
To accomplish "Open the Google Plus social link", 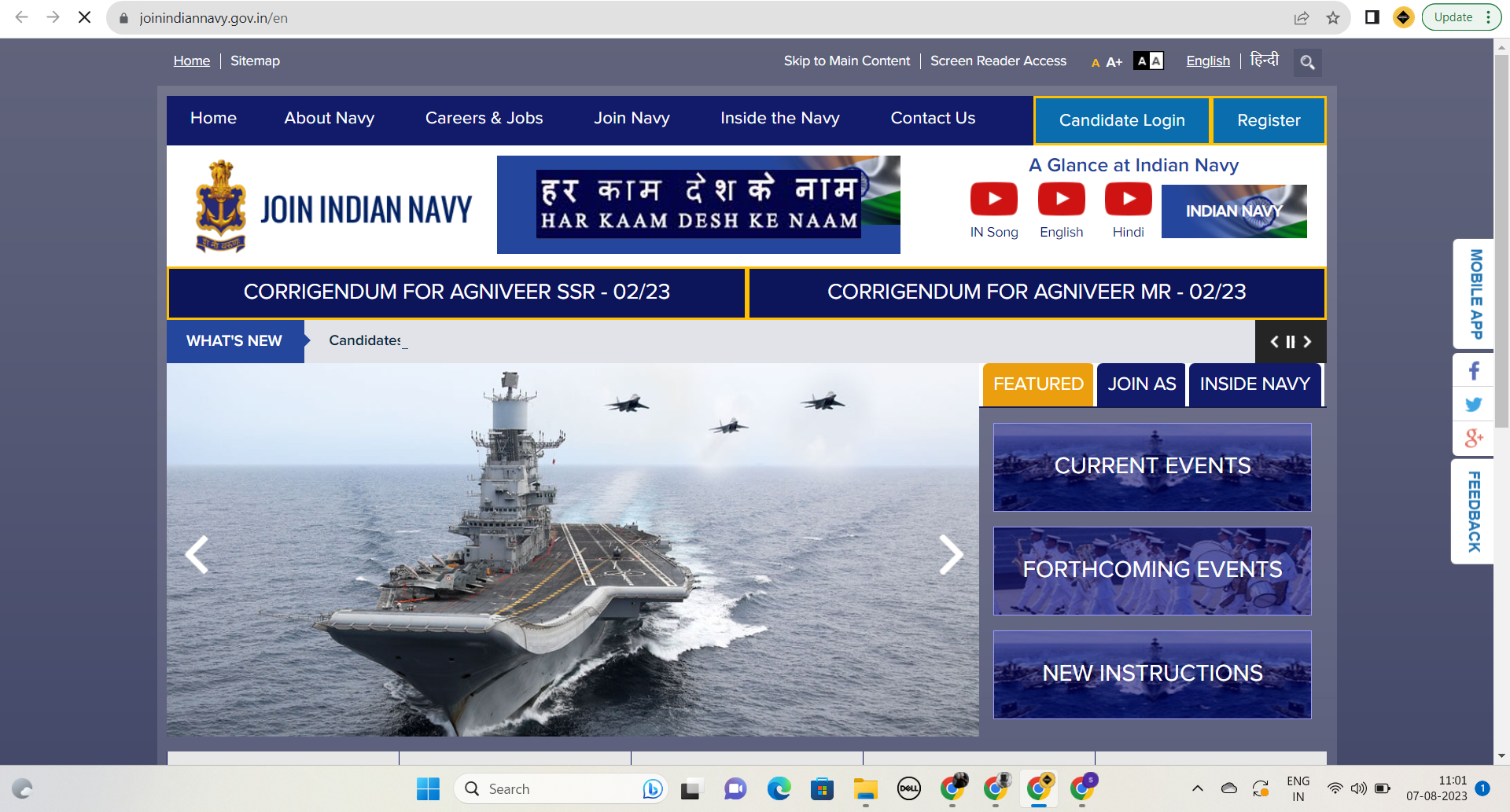I will click(1474, 438).
